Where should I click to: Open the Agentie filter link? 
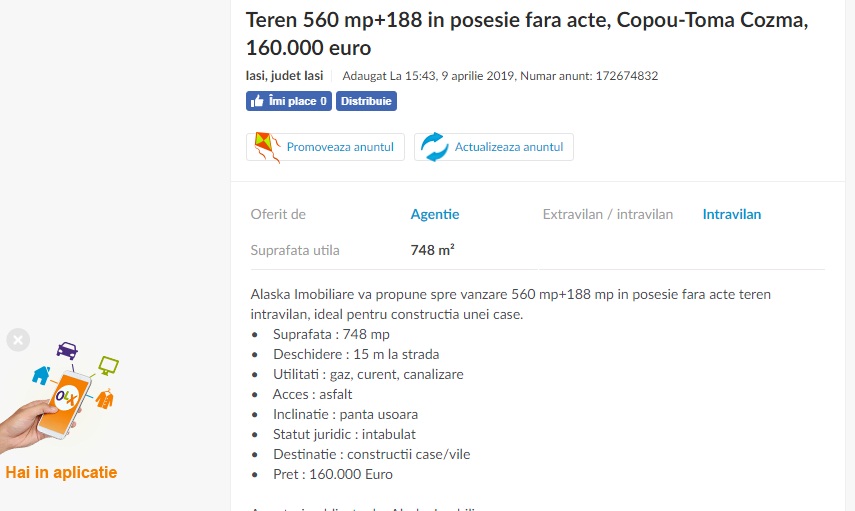click(x=435, y=214)
